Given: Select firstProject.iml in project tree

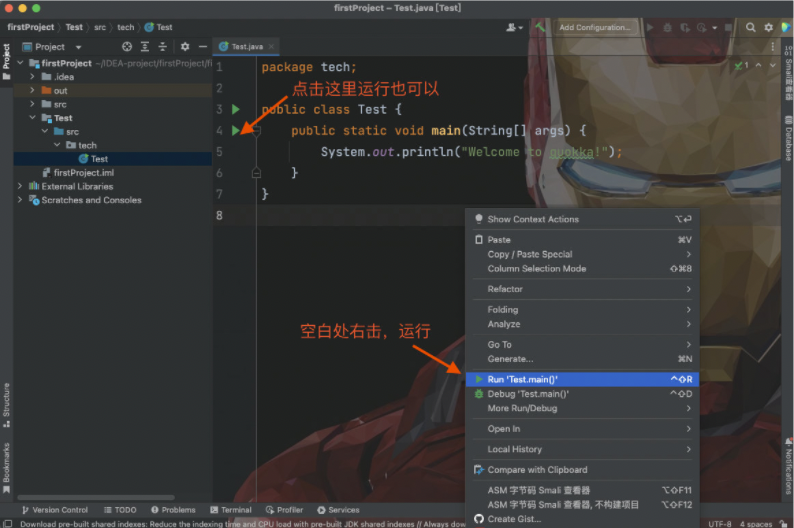Looking at the screenshot, I should tap(78, 172).
